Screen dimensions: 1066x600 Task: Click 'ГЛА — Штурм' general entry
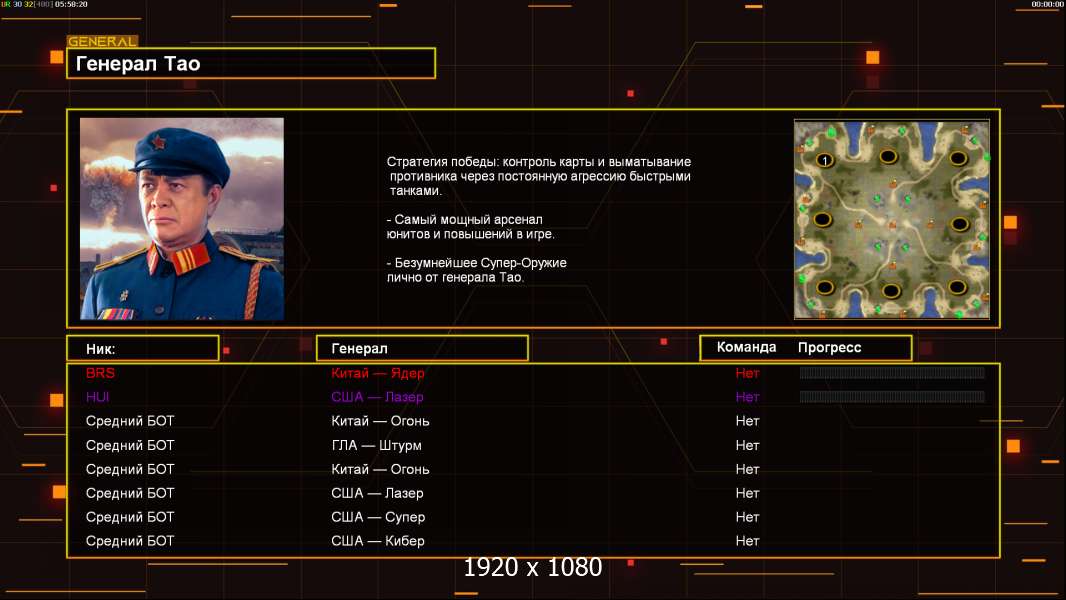coord(377,445)
